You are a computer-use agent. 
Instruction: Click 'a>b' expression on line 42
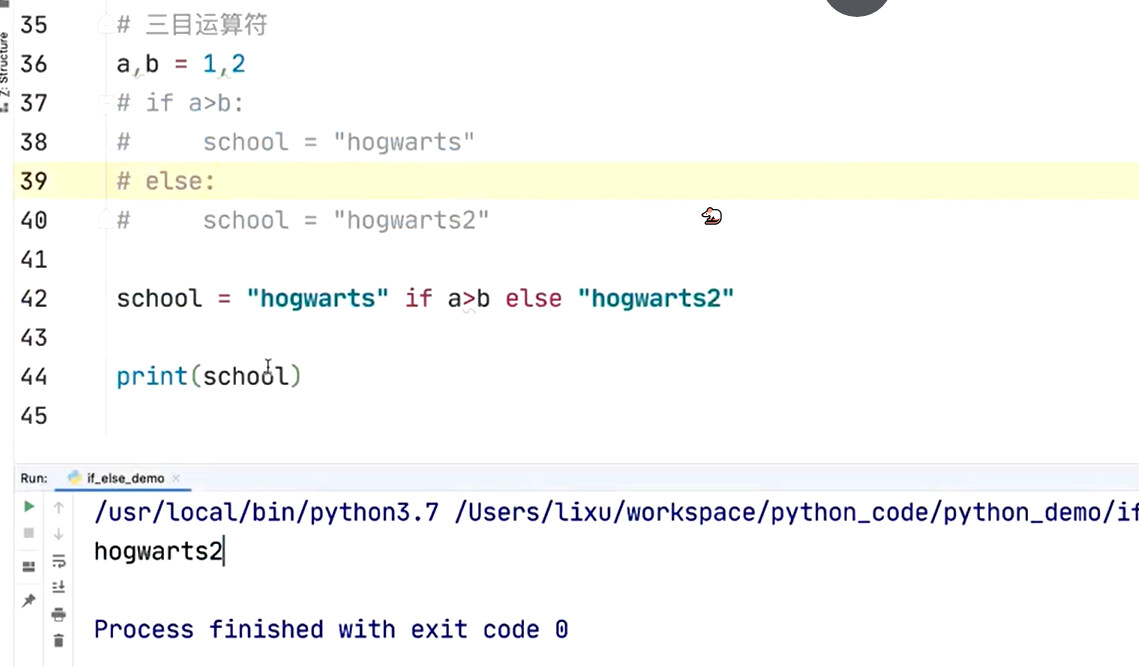click(x=469, y=299)
